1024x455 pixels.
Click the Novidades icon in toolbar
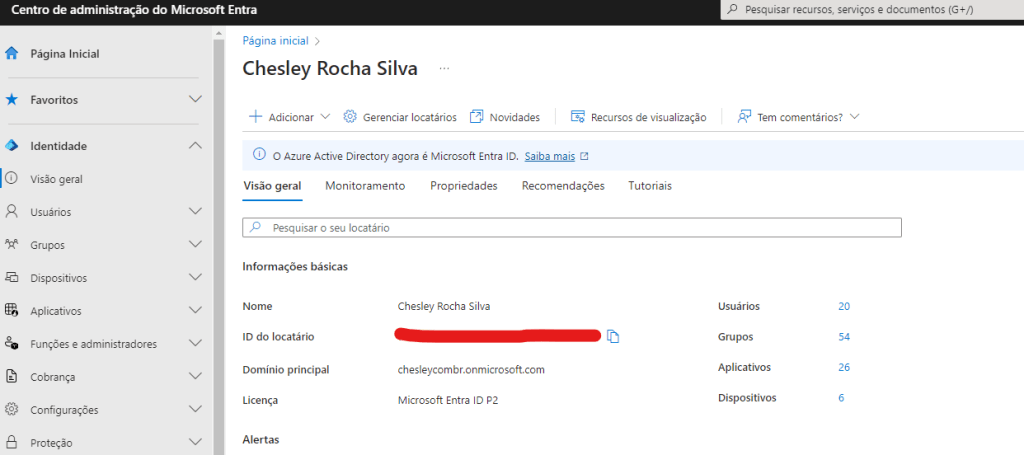(x=477, y=117)
